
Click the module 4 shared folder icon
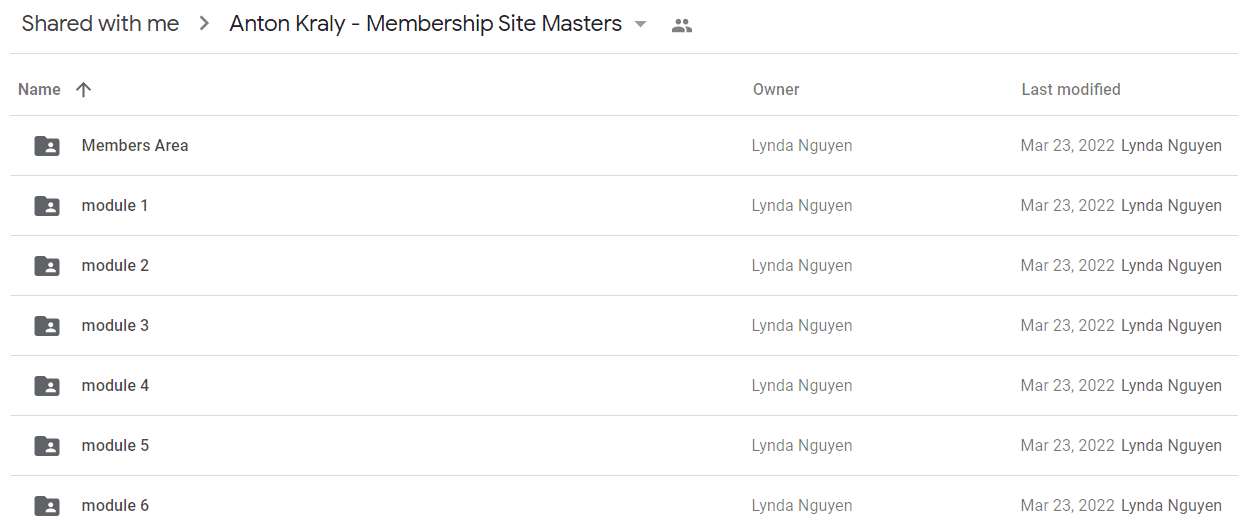click(x=47, y=386)
